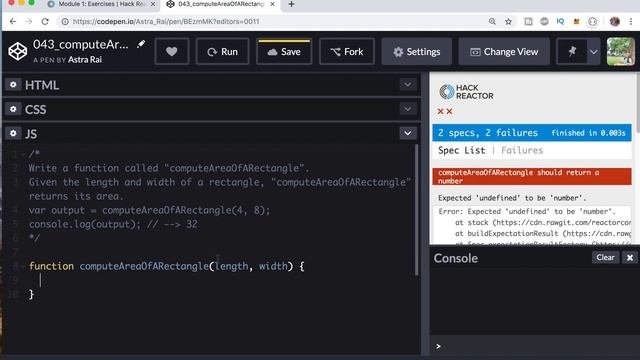Screen dimensions: 640x360
Task: Open the Change View menu
Action: tap(504, 51)
